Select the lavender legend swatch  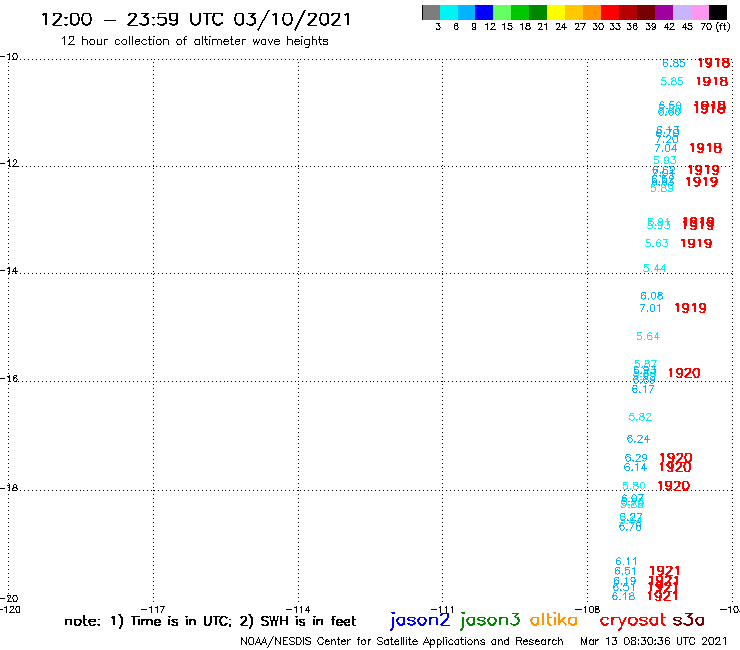681,13
